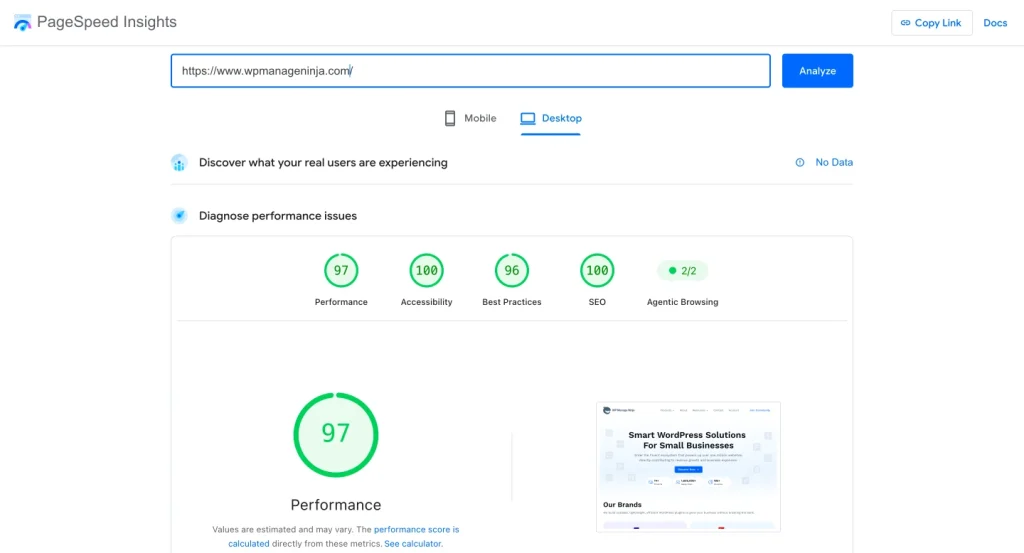
Task: Click the No Data link
Action: pyautogui.click(x=834, y=163)
